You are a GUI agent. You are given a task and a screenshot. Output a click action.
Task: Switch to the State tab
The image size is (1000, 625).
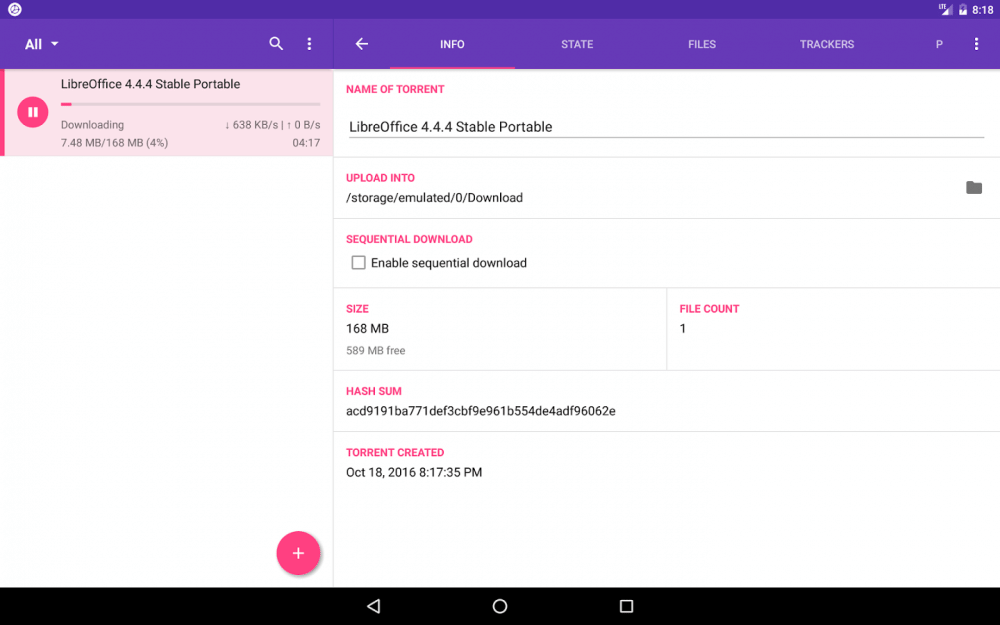click(577, 44)
